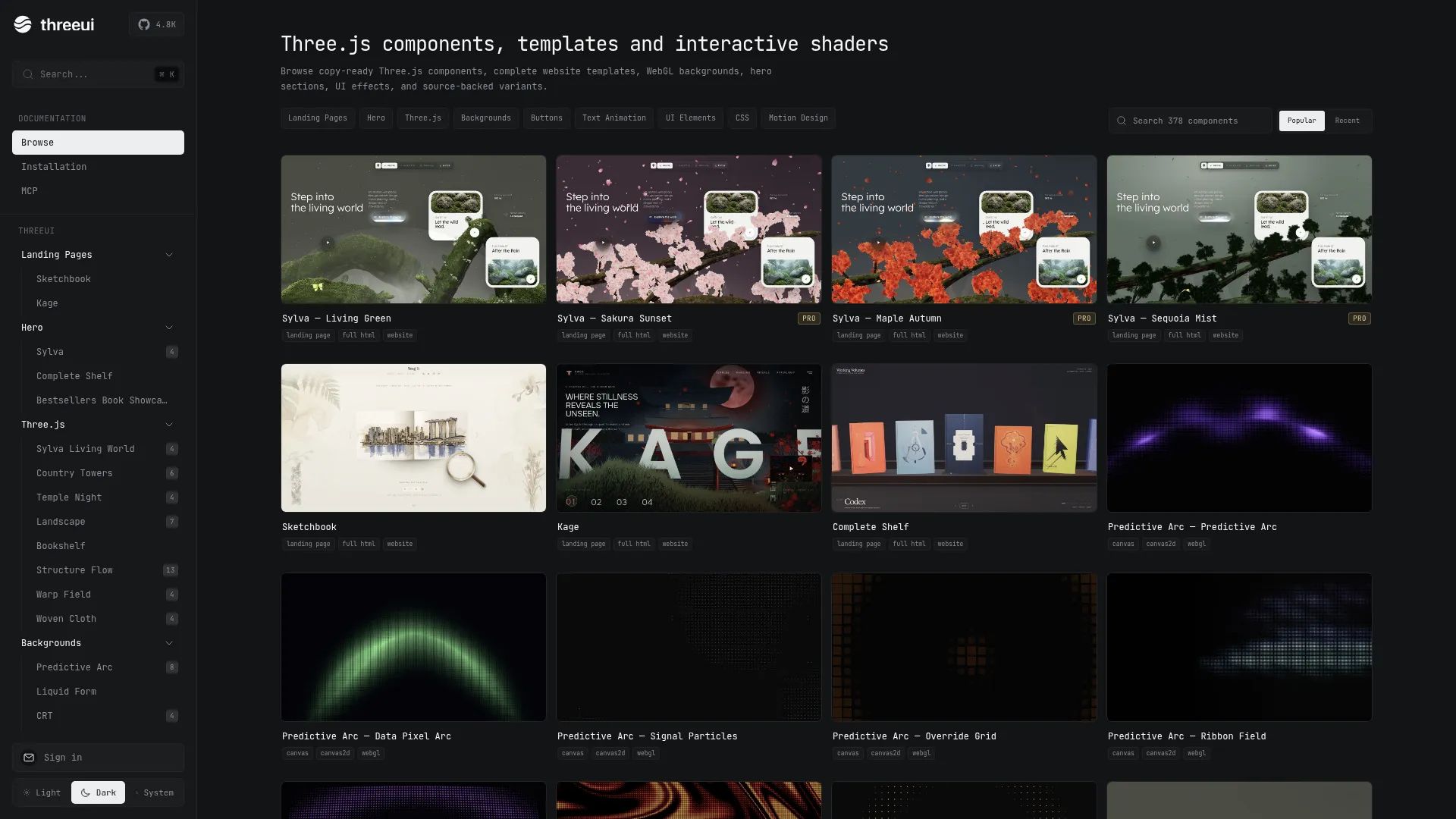Open the Sylva Living Green thumbnail
Screen dimensions: 1456x819
pyautogui.click(x=413, y=229)
